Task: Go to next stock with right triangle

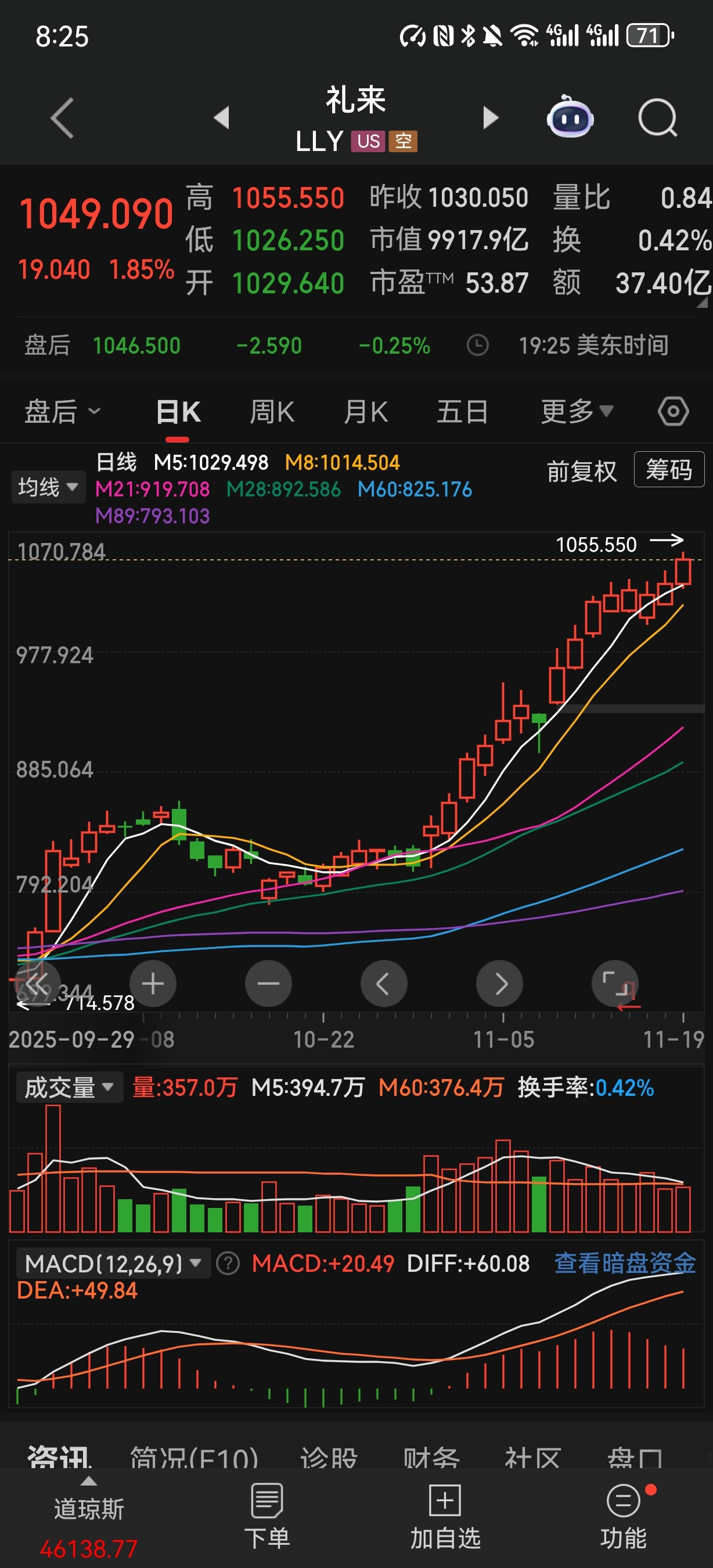Action: coord(491,117)
